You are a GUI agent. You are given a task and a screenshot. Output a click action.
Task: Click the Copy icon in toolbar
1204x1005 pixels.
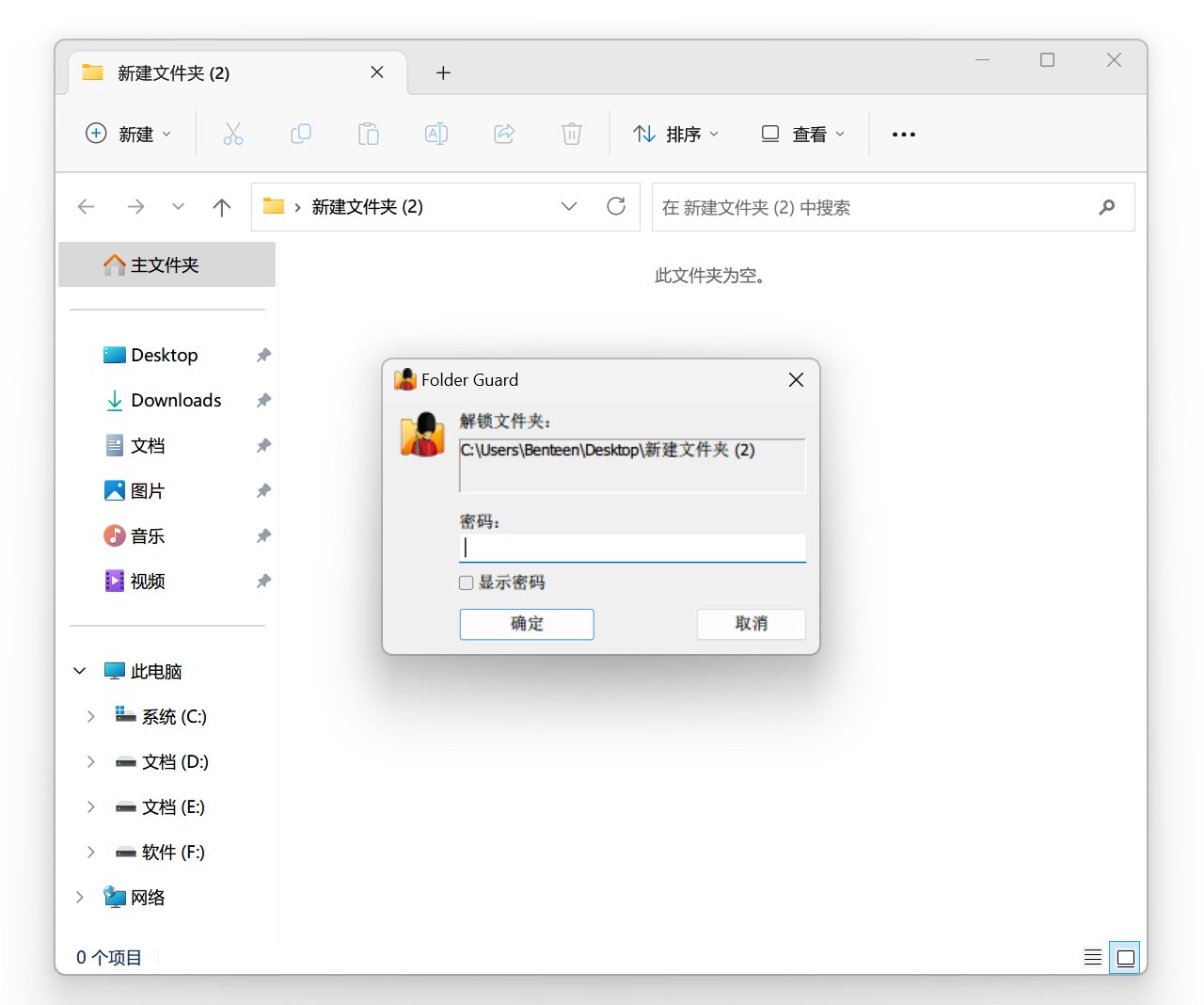tap(301, 134)
